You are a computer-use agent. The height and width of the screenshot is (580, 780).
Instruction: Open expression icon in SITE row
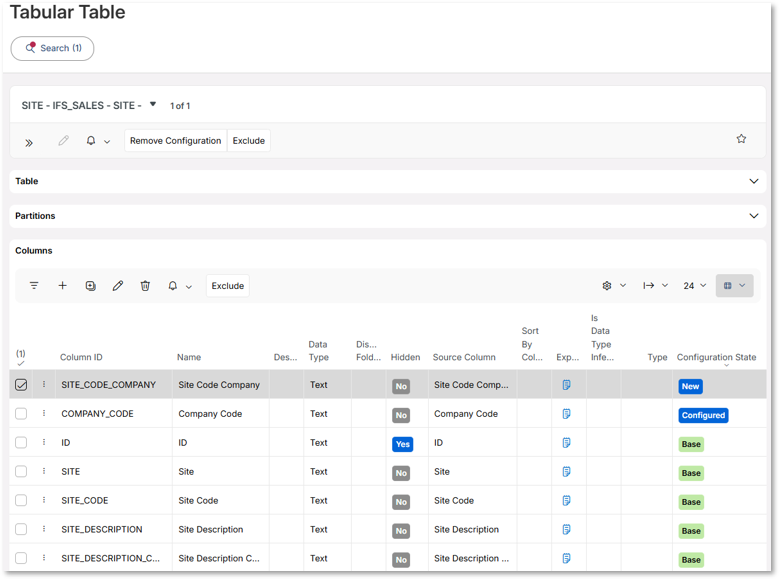tap(566, 471)
